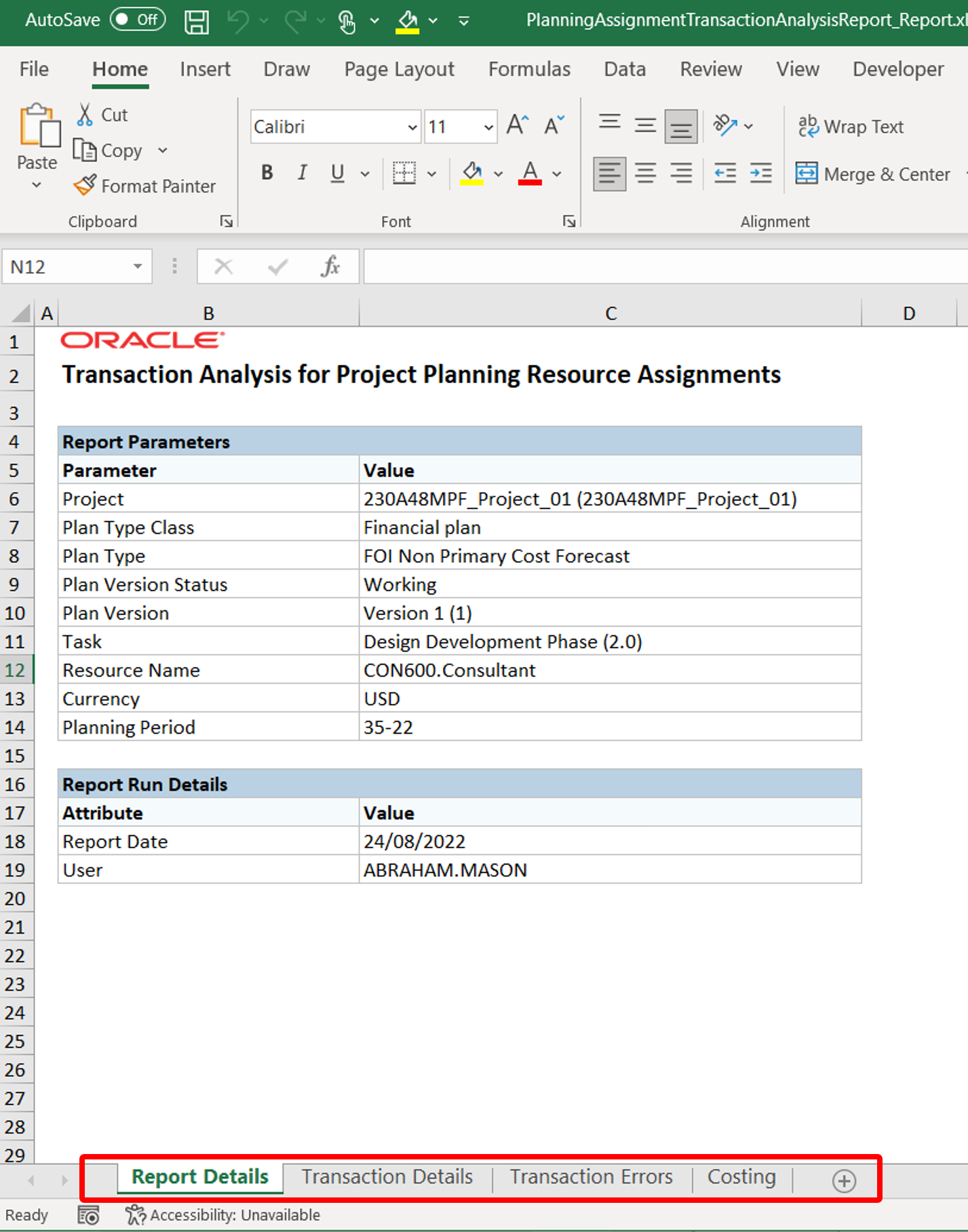Image resolution: width=968 pixels, height=1232 pixels.
Task: Click the Redo arrow icon
Action: [294, 21]
